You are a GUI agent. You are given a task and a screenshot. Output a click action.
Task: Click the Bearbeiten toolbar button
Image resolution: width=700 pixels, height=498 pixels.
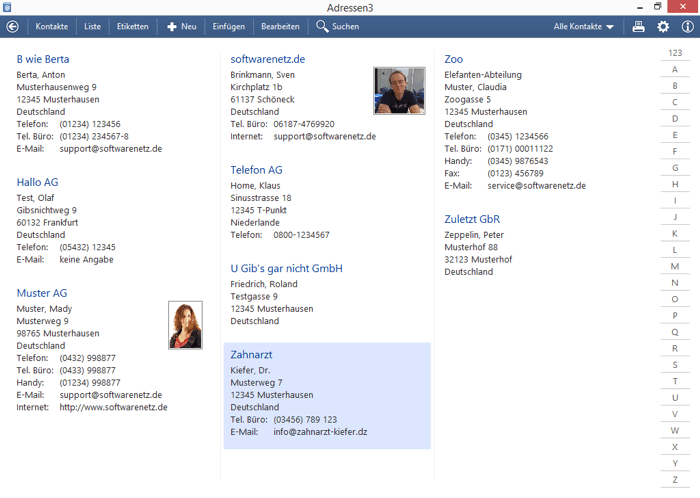coord(280,26)
